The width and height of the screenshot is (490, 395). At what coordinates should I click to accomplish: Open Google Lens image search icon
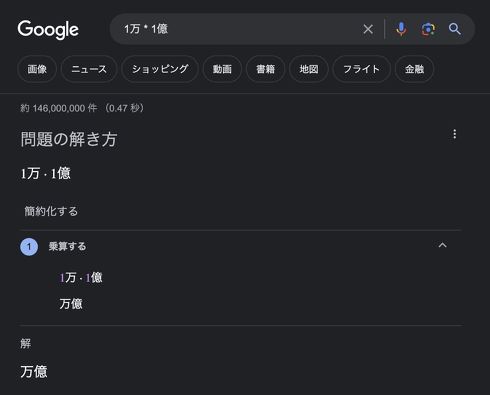[x=428, y=29]
